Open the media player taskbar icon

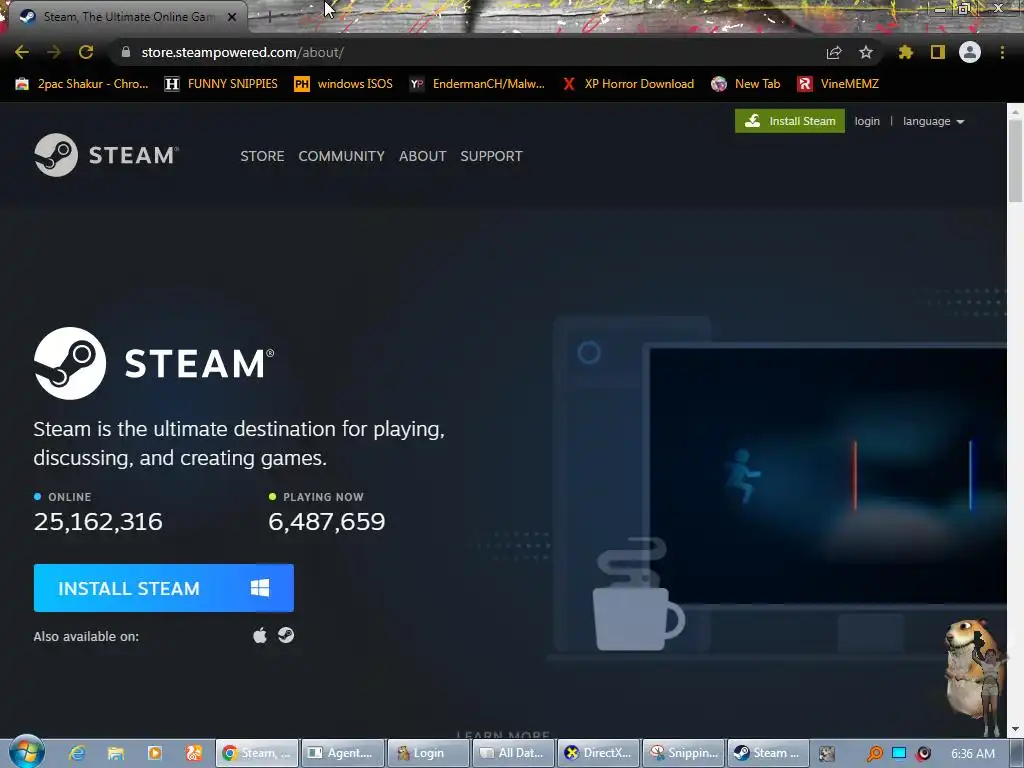(155, 753)
